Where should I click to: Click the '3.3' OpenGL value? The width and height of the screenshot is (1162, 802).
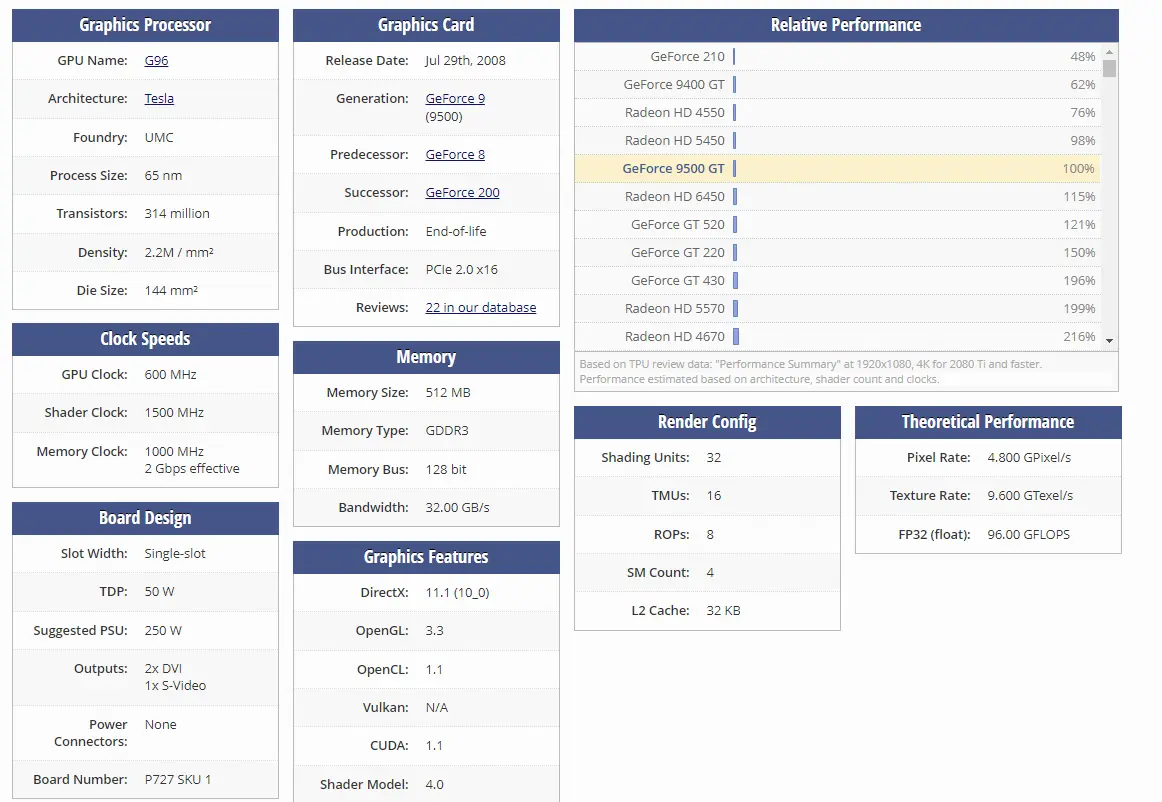[434, 631]
